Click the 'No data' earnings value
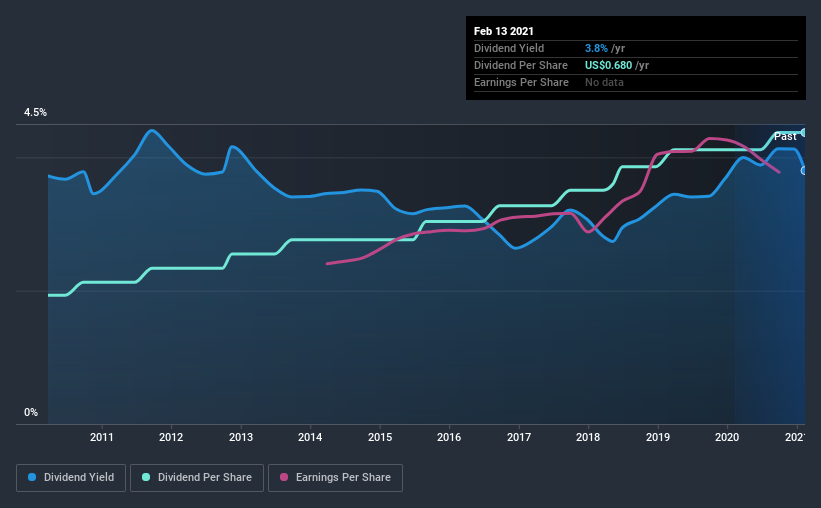 coord(604,82)
